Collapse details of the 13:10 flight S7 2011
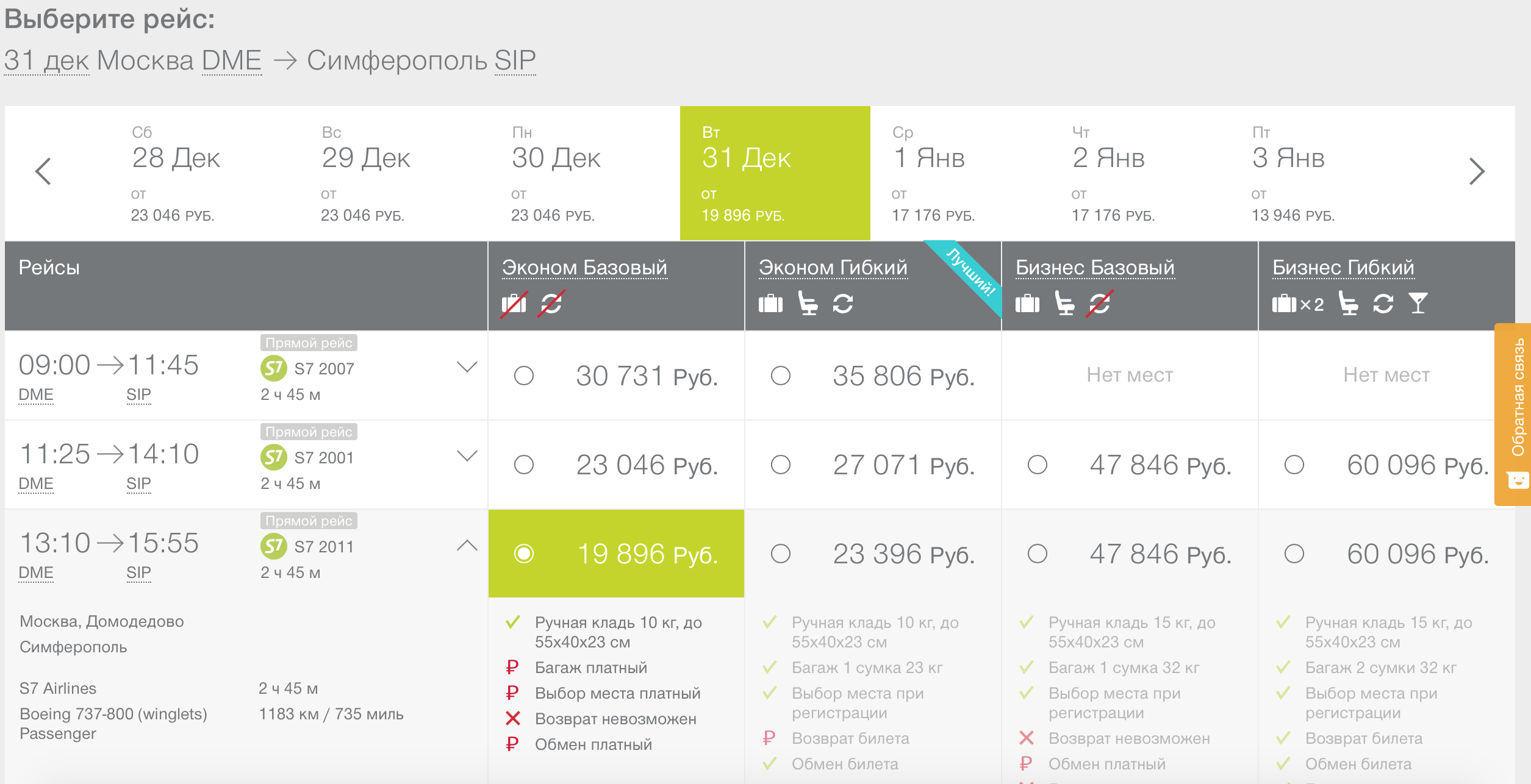This screenshot has width=1531, height=784. [467, 545]
